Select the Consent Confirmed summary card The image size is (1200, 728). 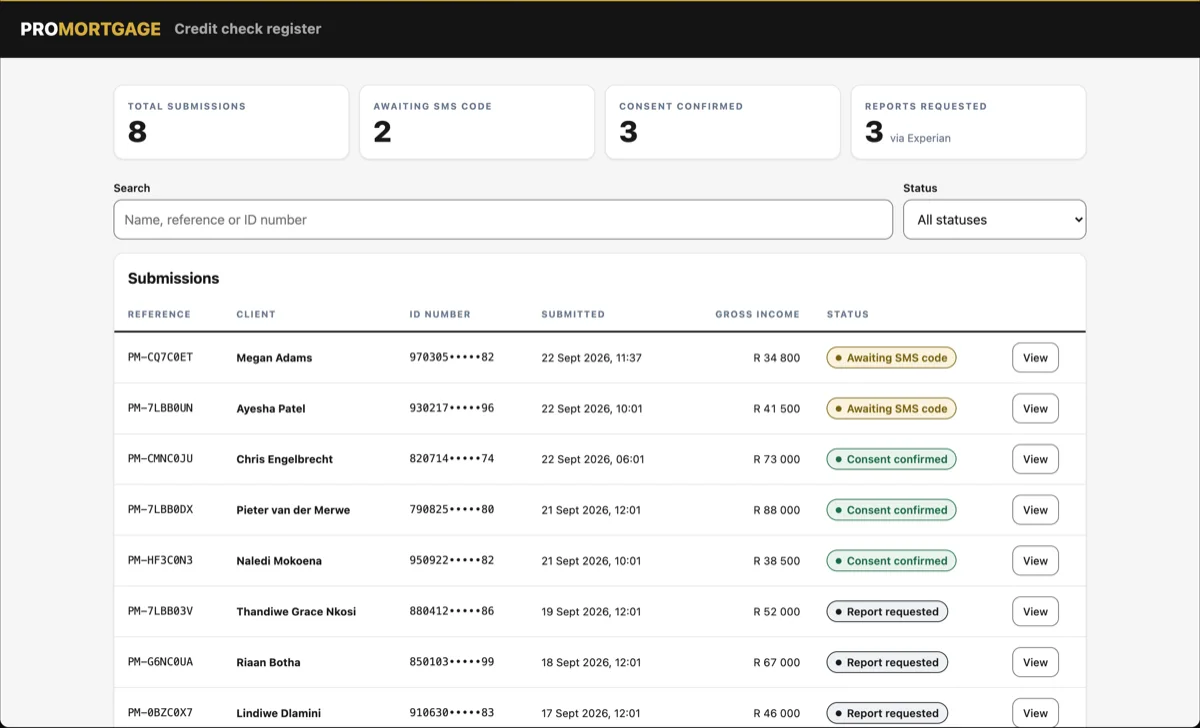[723, 122]
